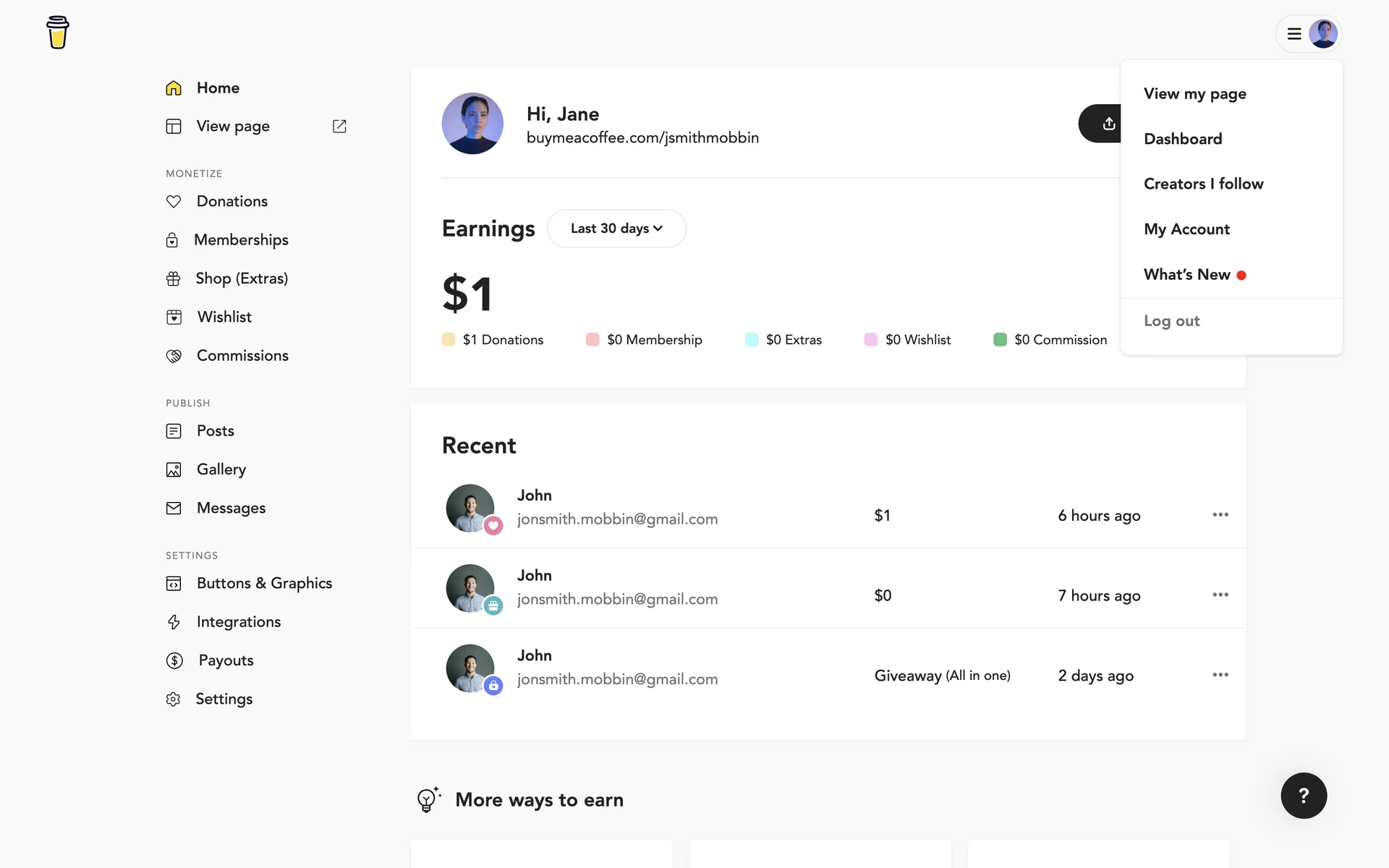Open options for John's $1 donation
This screenshot has width=1389, height=868.
1220,515
